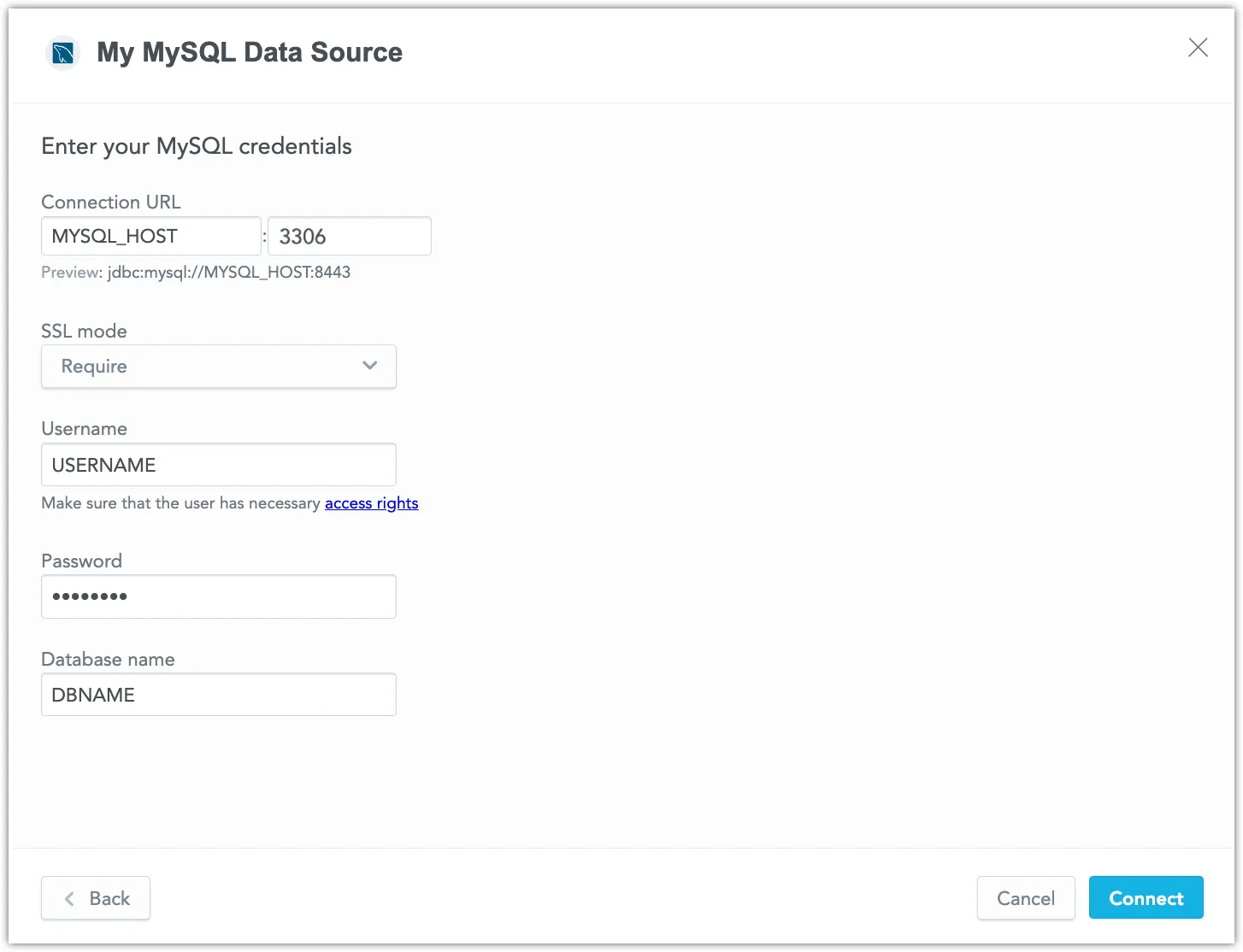Click the port field showing 3306
1243x952 pixels.
(x=348, y=236)
